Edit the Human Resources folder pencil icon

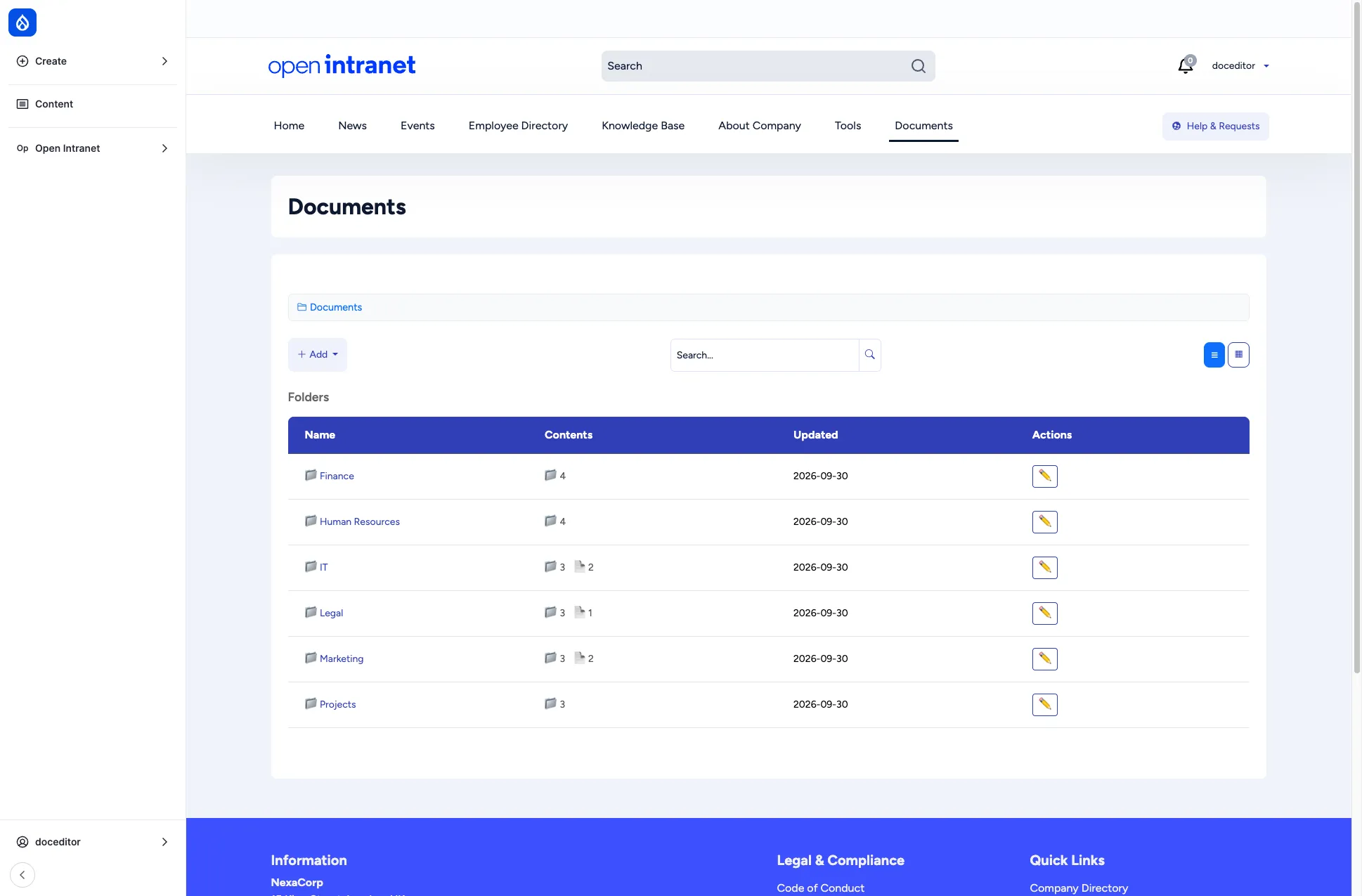[1045, 522]
